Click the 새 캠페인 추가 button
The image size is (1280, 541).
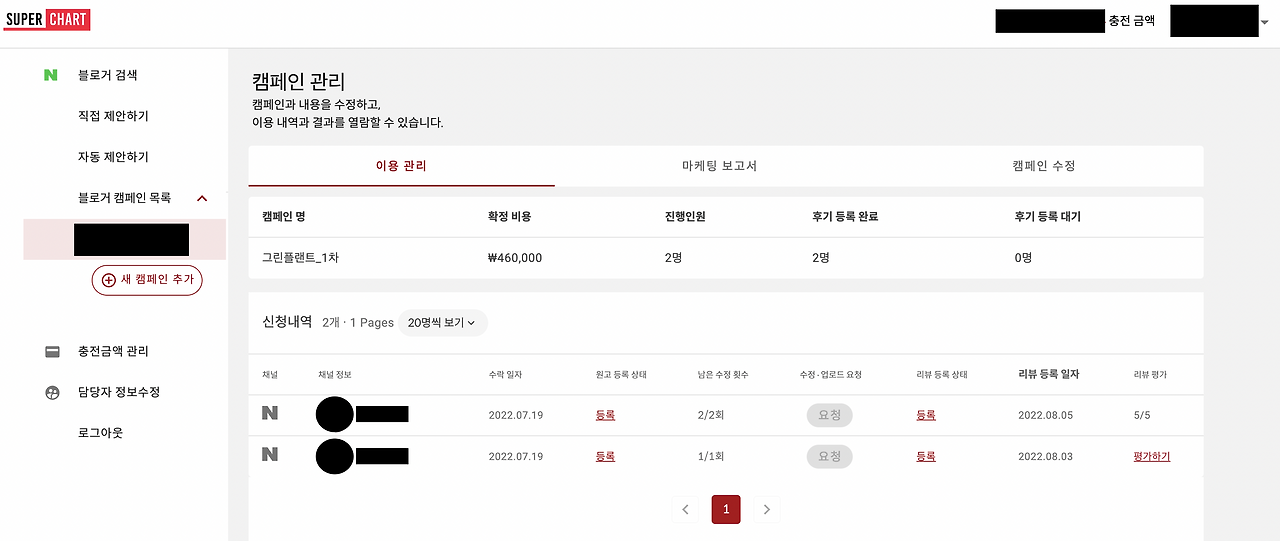pyautogui.click(x=147, y=280)
